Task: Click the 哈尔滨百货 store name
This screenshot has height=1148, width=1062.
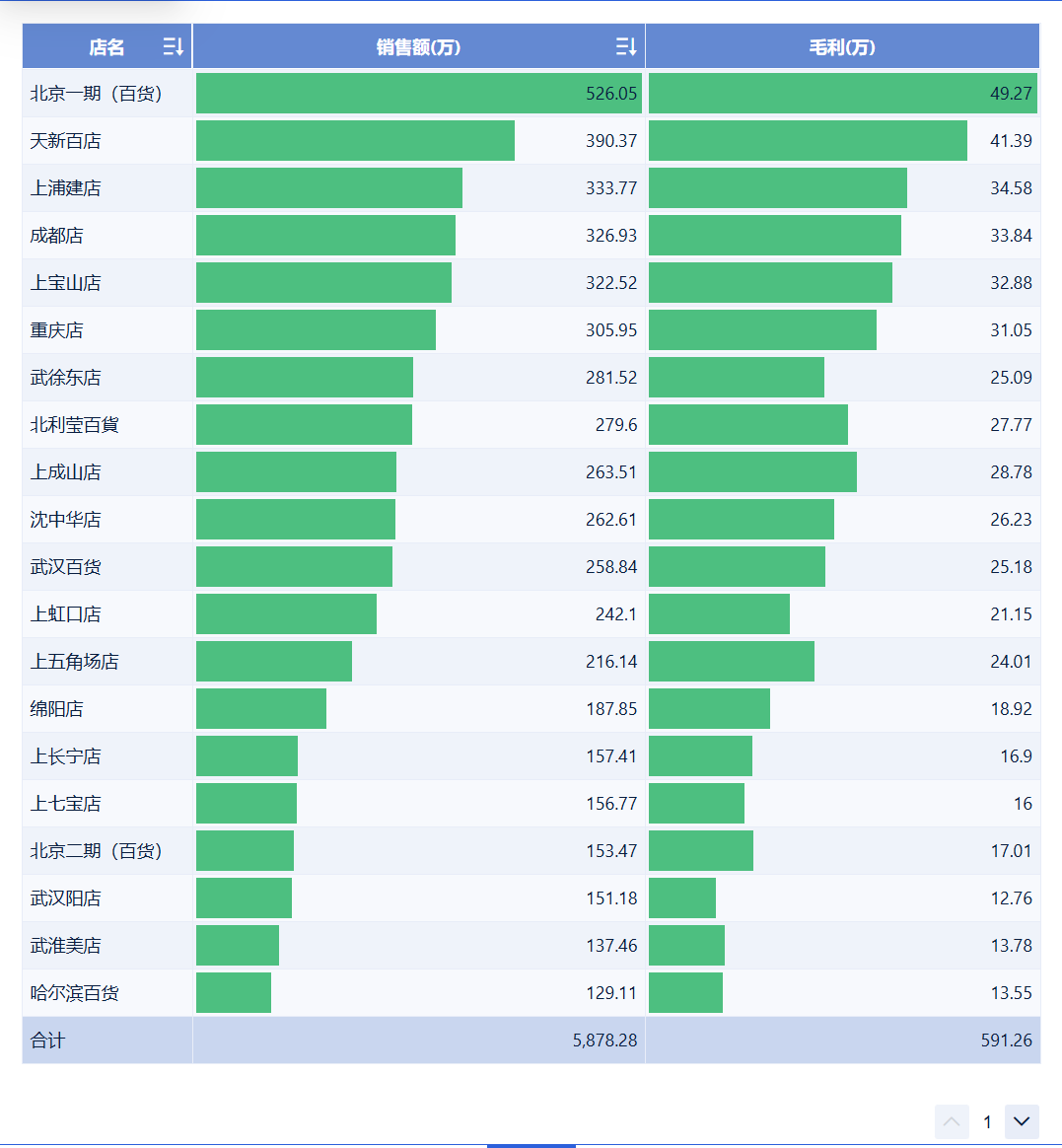Action: point(74,993)
